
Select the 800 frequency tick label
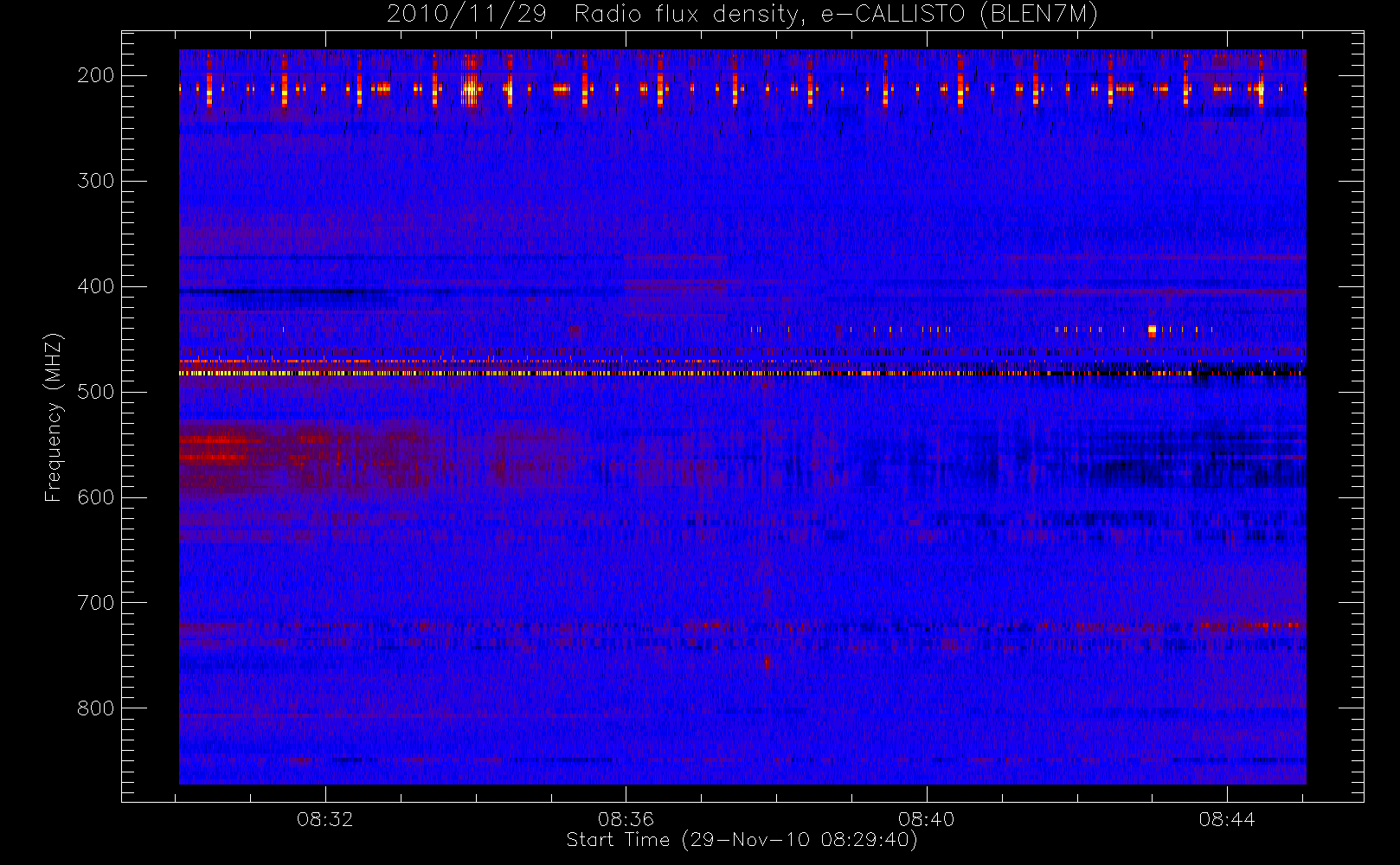point(95,708)
